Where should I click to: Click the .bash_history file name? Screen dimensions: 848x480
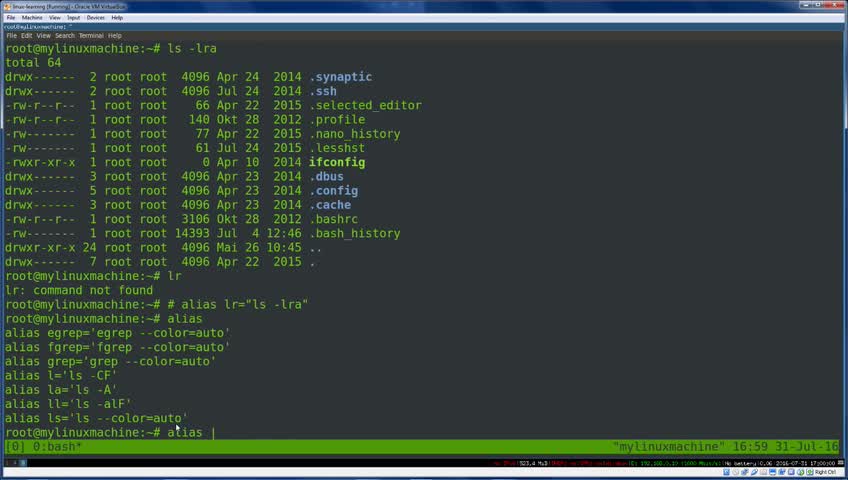[x=354, y=234]
